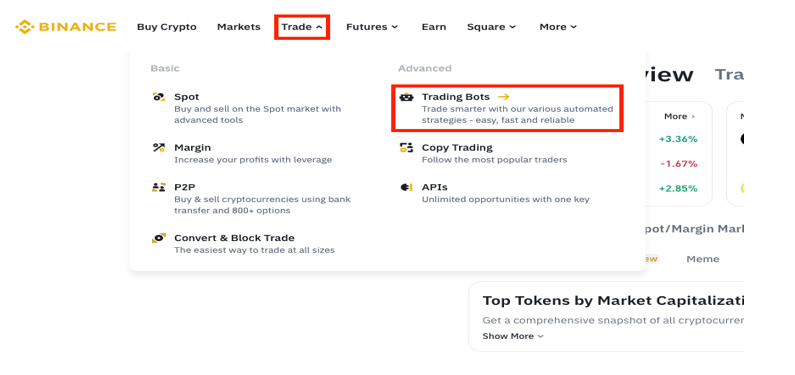
Task: Click the Trading Bots robot icon
Action: pos(406,97)
